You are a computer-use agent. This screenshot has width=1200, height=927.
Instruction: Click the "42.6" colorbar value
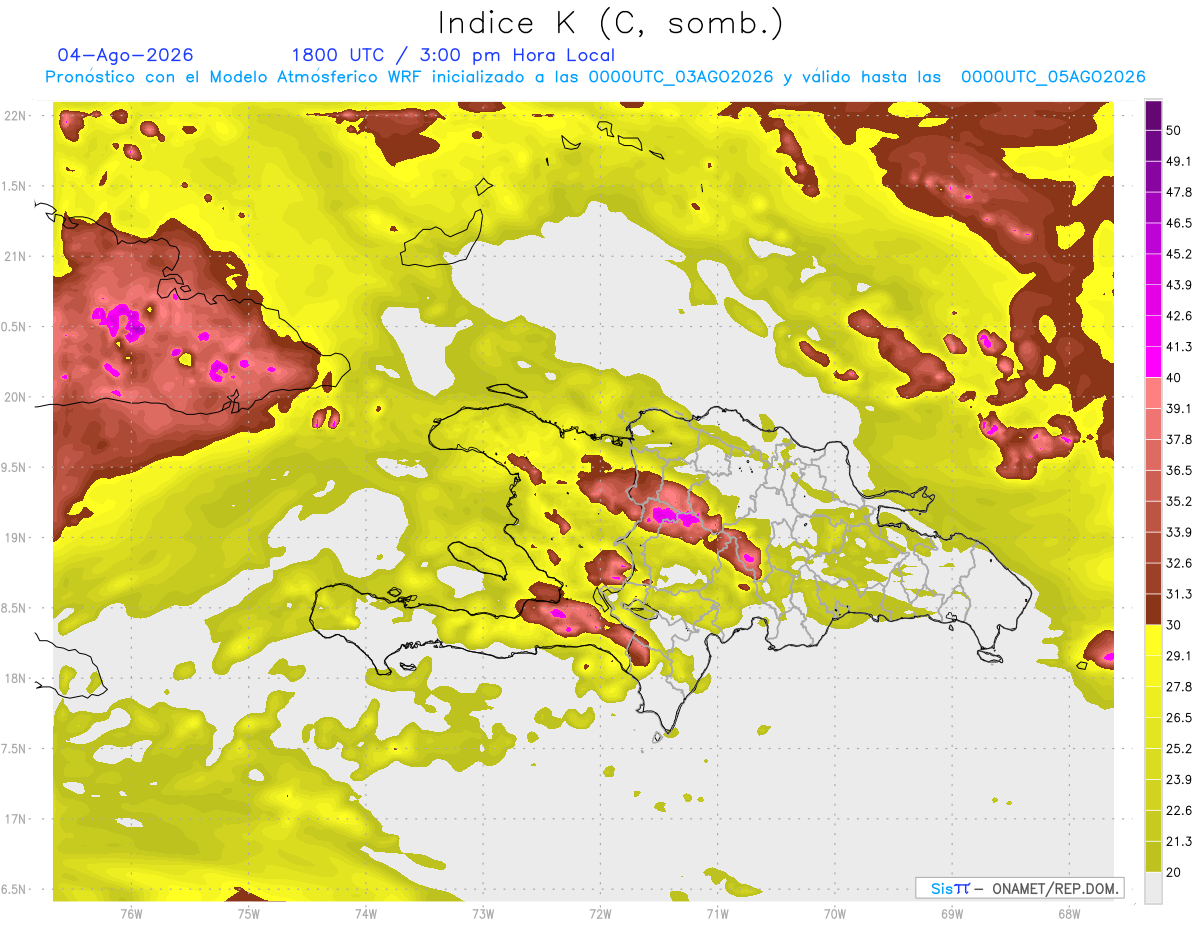point(1179,316)
